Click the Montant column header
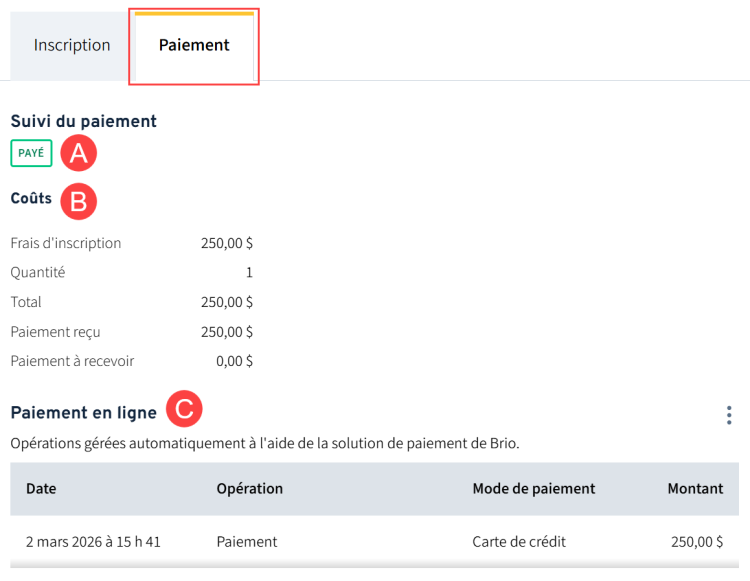The width and height of the screenshot is (750, 581). point(695,489)
